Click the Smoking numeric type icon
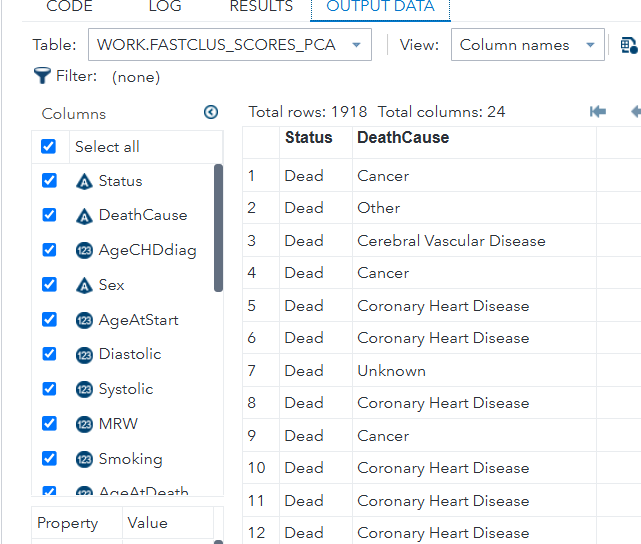 (x=84, y=459)
